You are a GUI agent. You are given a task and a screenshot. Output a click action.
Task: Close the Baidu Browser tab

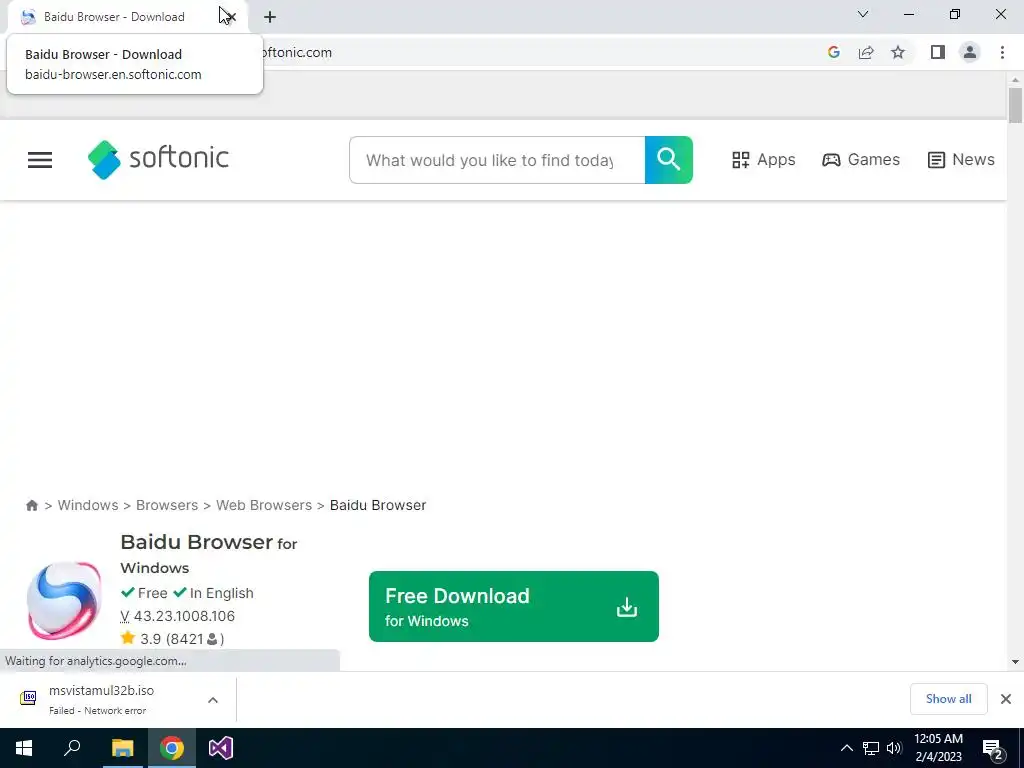[x=230, y=17]
